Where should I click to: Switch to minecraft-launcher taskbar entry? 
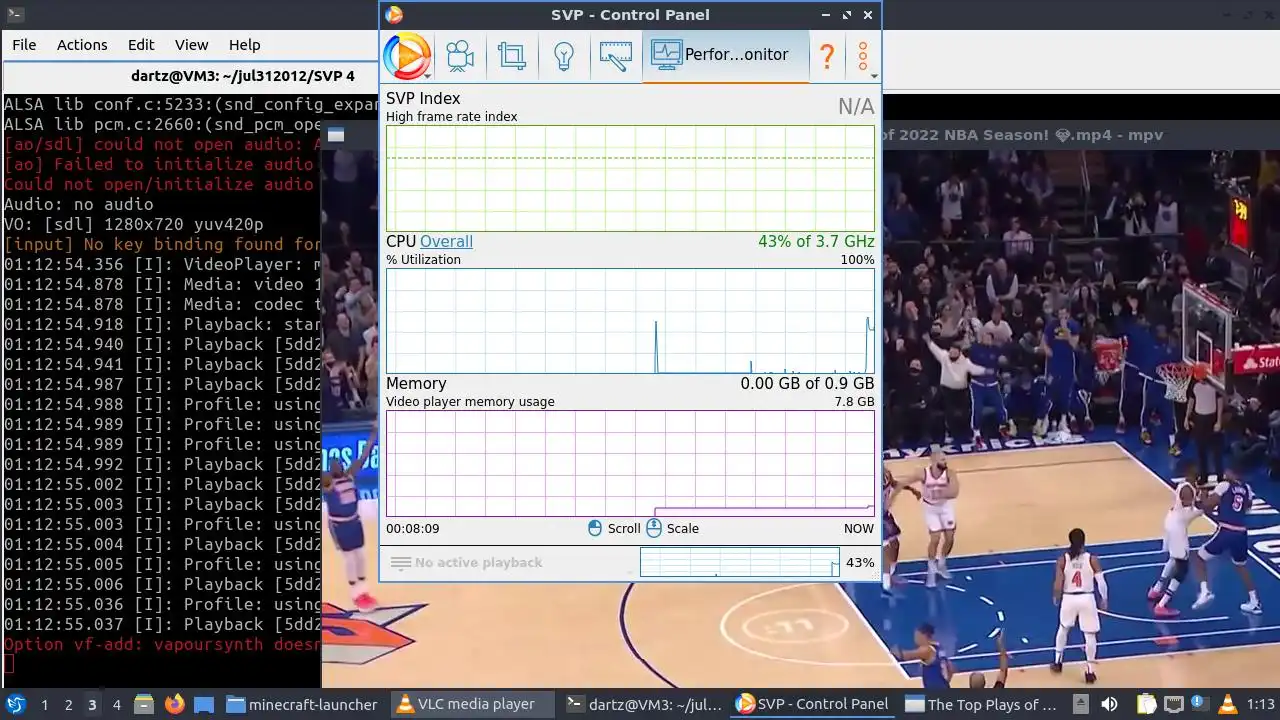[302, 704]
